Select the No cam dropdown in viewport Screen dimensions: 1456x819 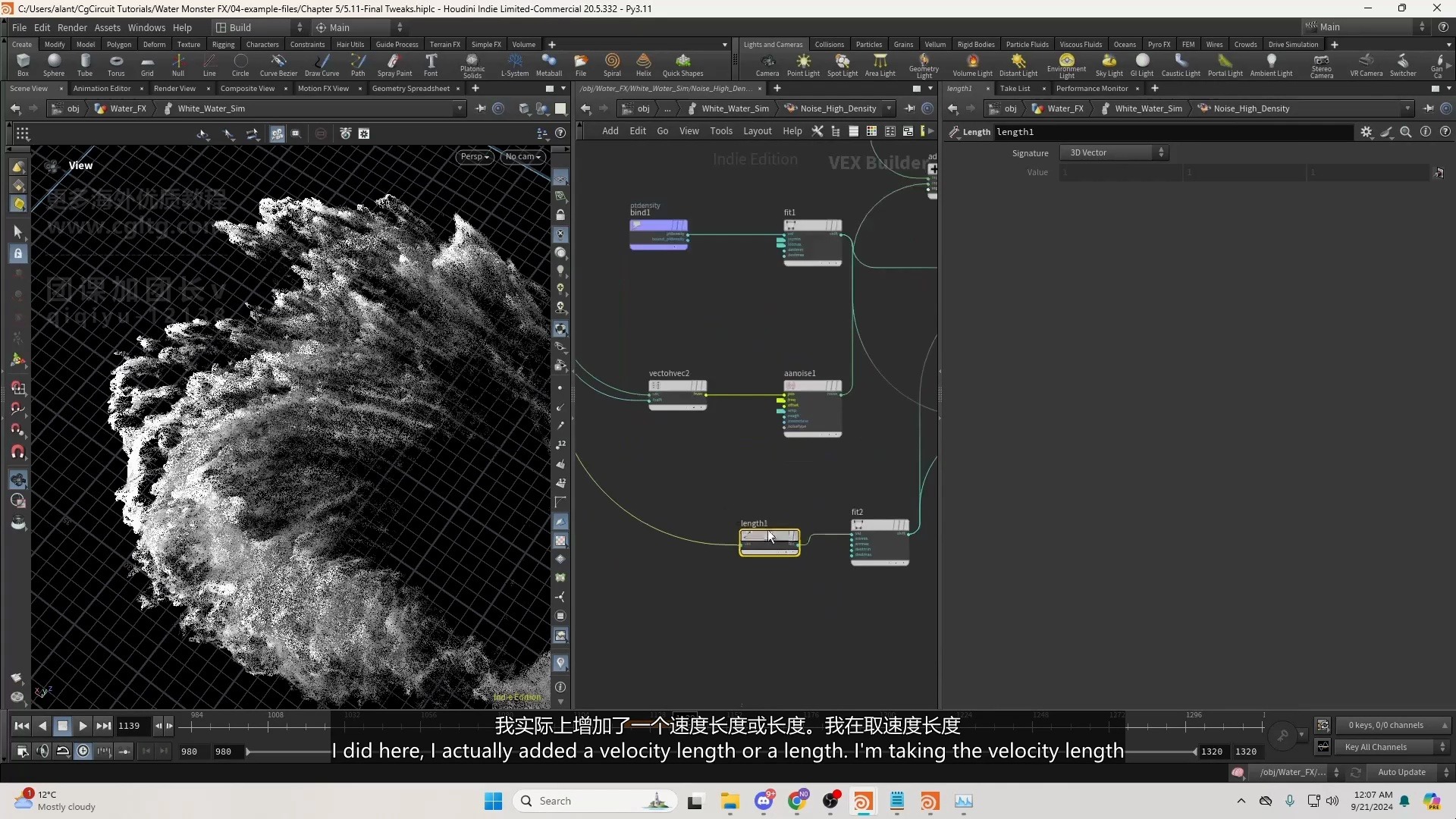click(519, 156)
